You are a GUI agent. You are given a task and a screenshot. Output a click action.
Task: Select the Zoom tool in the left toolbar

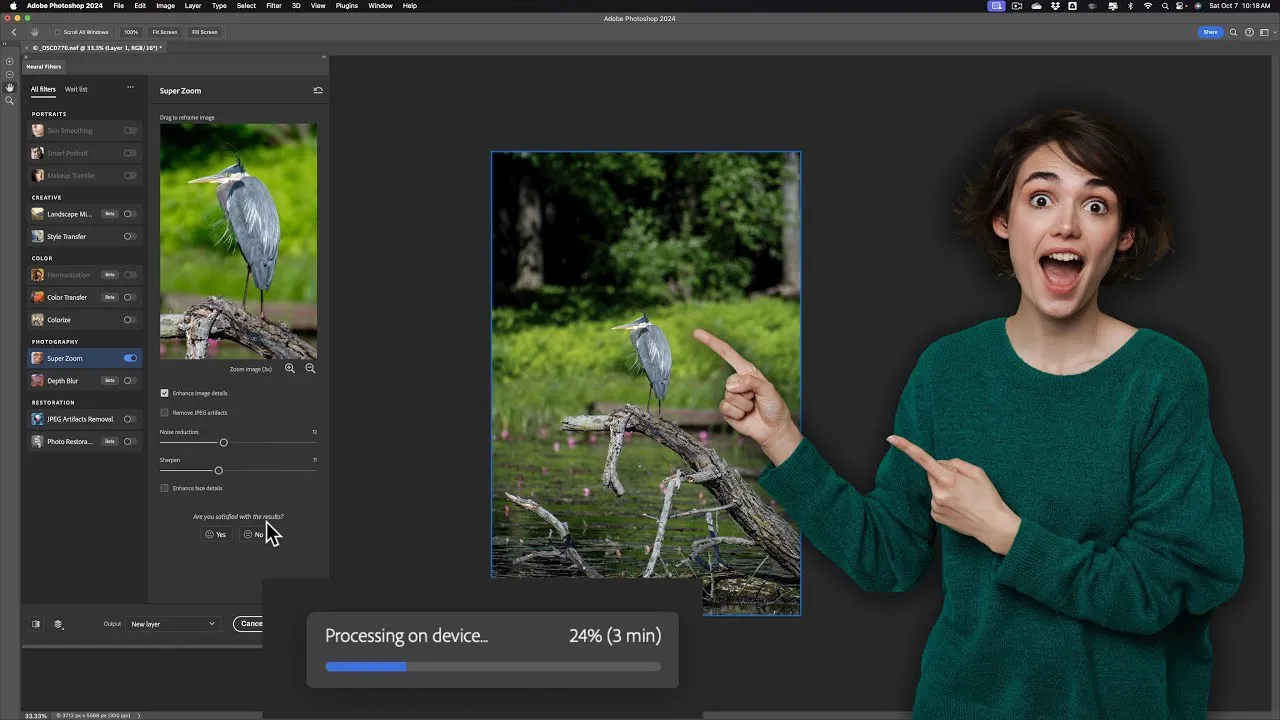9,100
